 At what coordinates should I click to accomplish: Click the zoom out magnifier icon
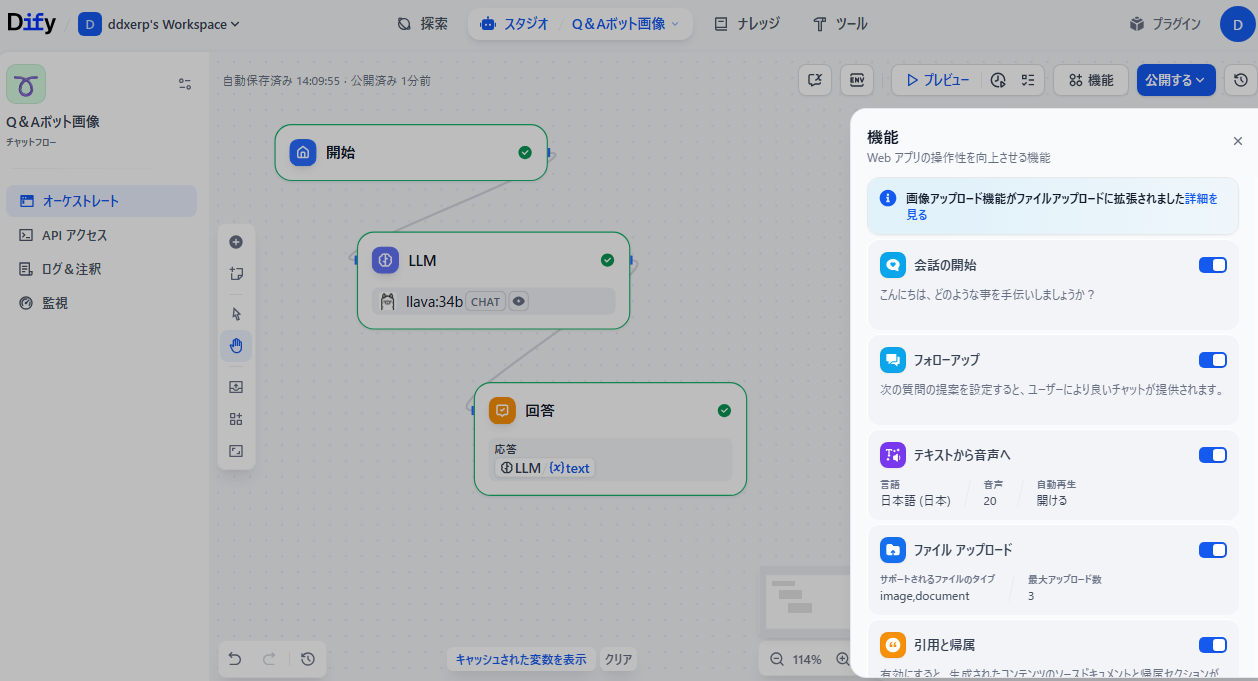coord(777,659)
